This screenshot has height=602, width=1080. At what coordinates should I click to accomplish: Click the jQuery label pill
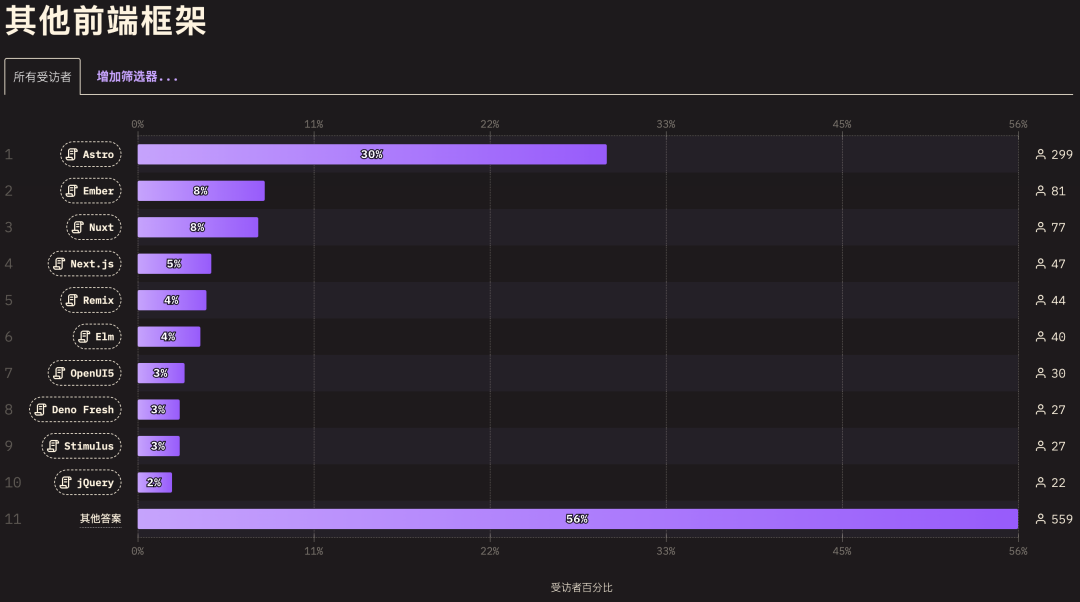87,483
